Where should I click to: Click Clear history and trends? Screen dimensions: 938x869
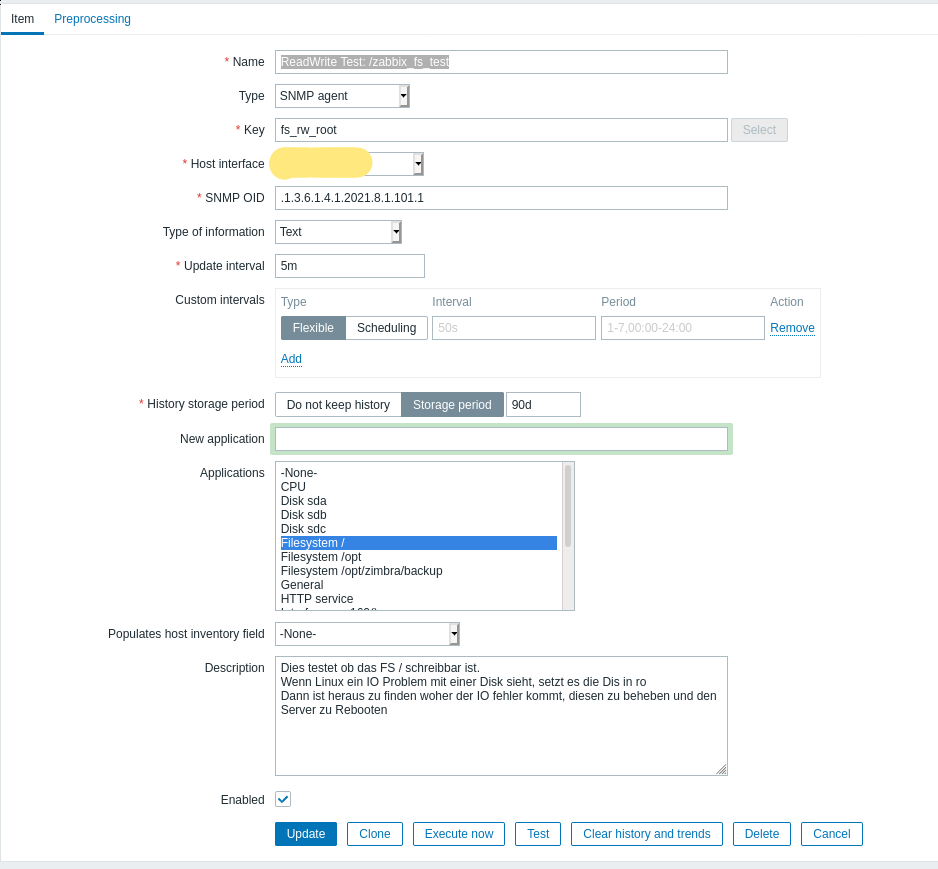click(647, 834)
